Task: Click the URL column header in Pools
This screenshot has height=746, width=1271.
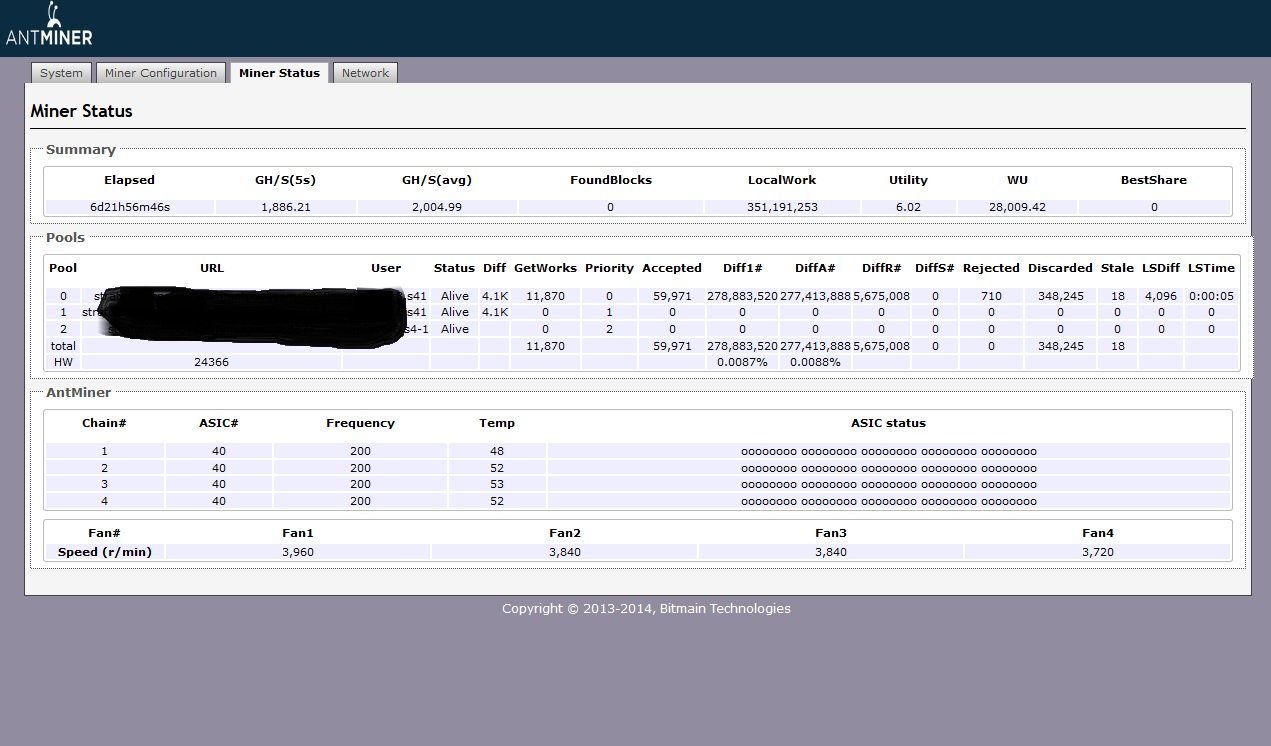Action: coord(212,268)
